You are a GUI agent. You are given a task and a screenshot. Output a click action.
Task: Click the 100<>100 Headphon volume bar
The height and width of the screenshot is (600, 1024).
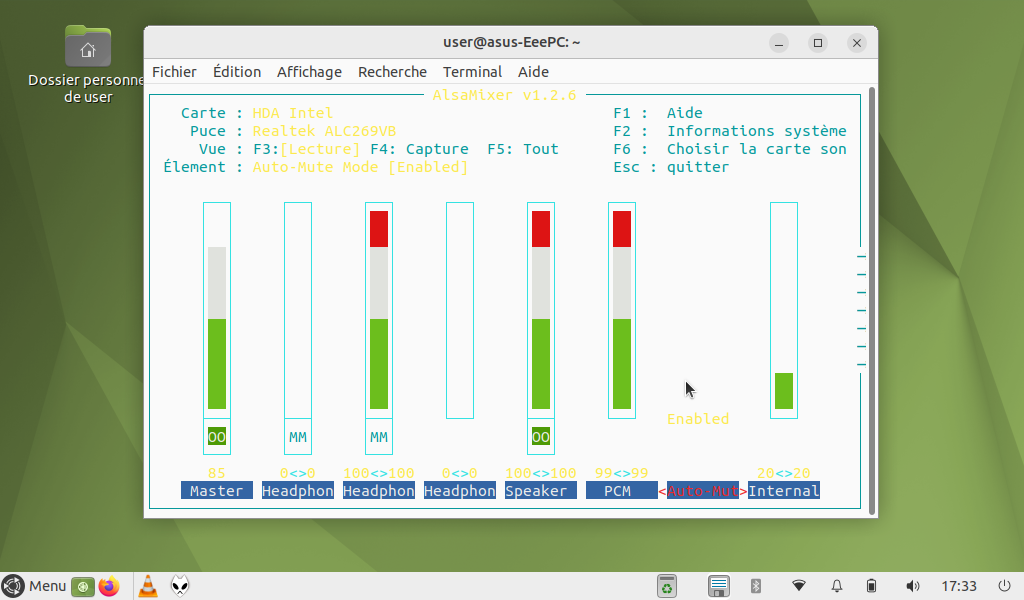coord(379,310)
